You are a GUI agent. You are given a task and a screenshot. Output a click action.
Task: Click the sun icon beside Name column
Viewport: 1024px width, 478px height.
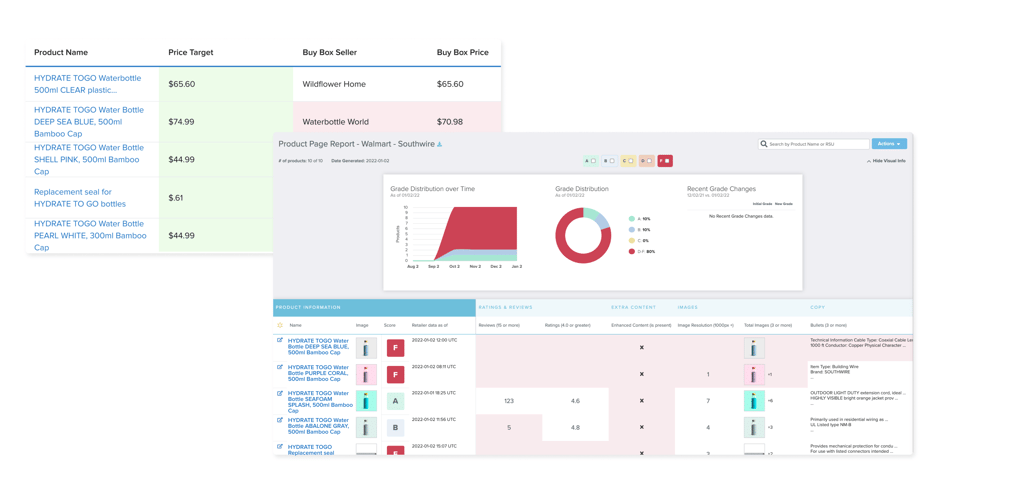pos(280,325)
